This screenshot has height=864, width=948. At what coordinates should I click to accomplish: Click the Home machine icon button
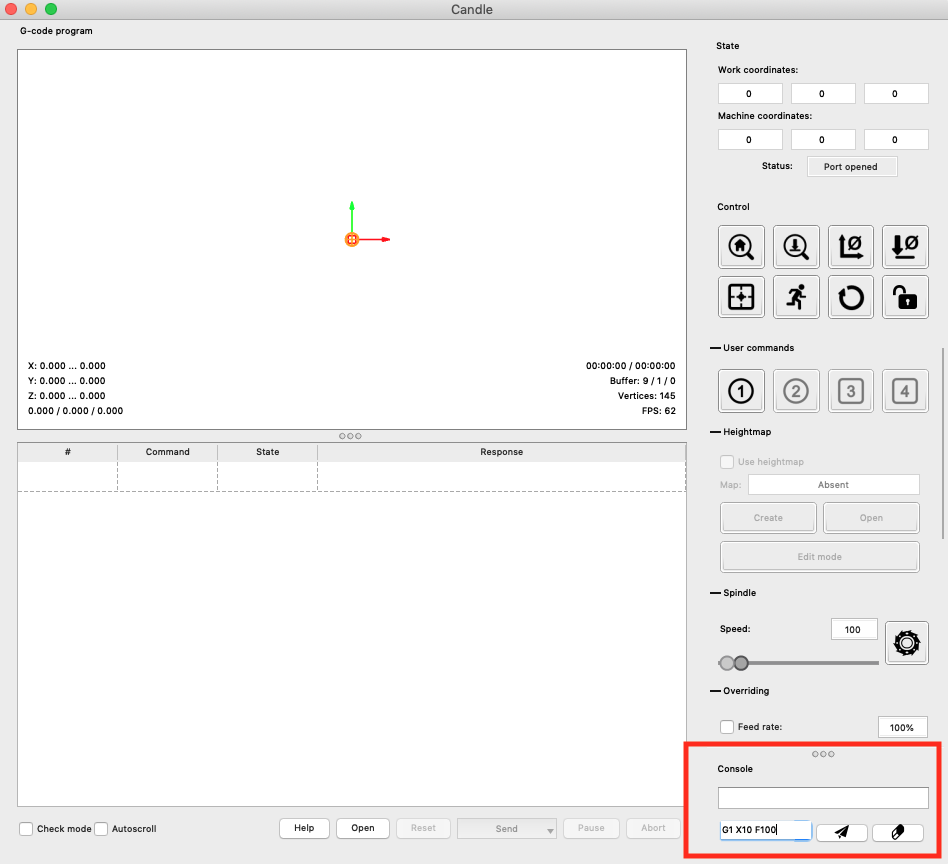tap(741, 245)
